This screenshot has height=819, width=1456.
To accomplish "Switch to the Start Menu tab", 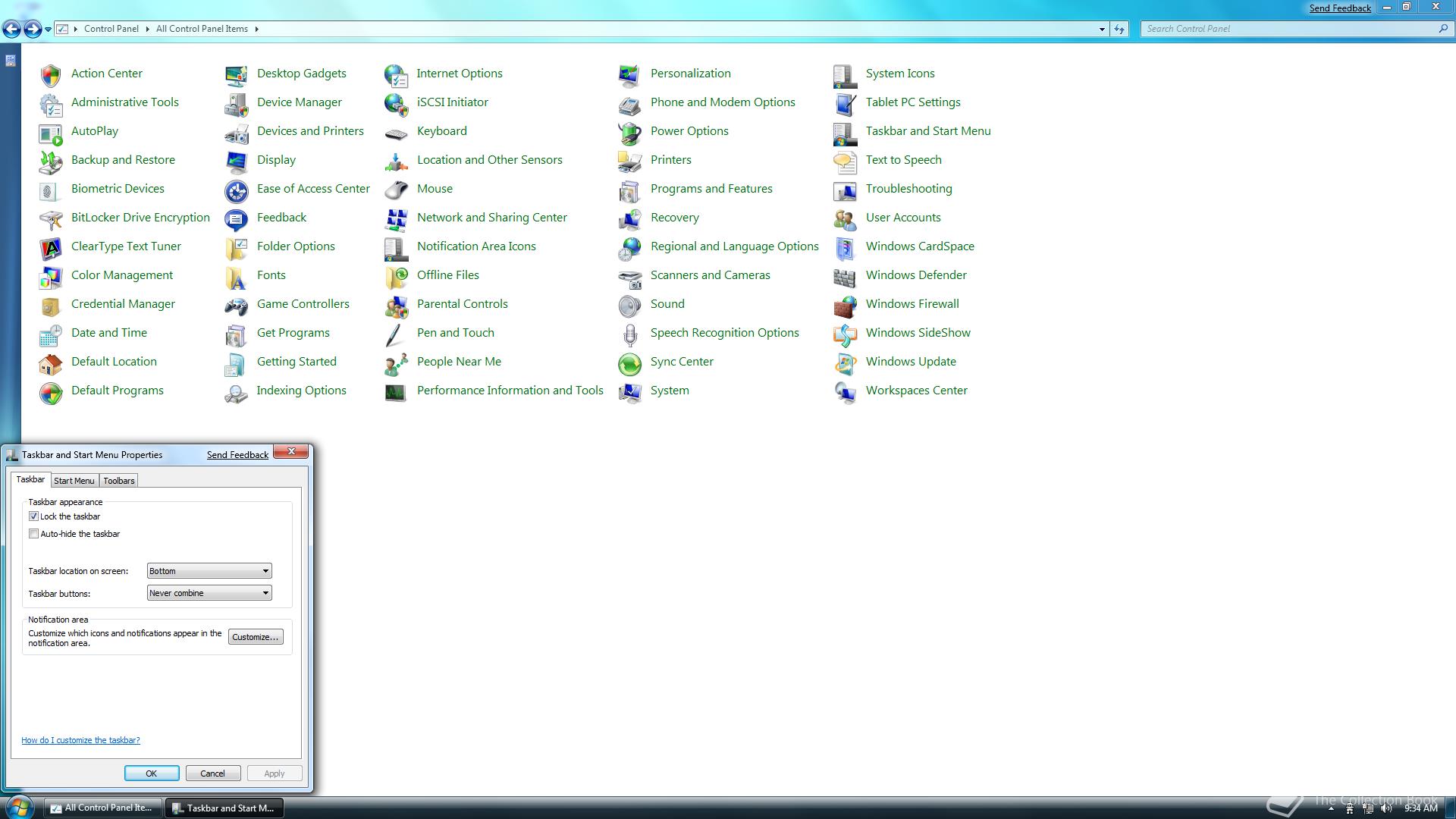I will tap(74, 481).
